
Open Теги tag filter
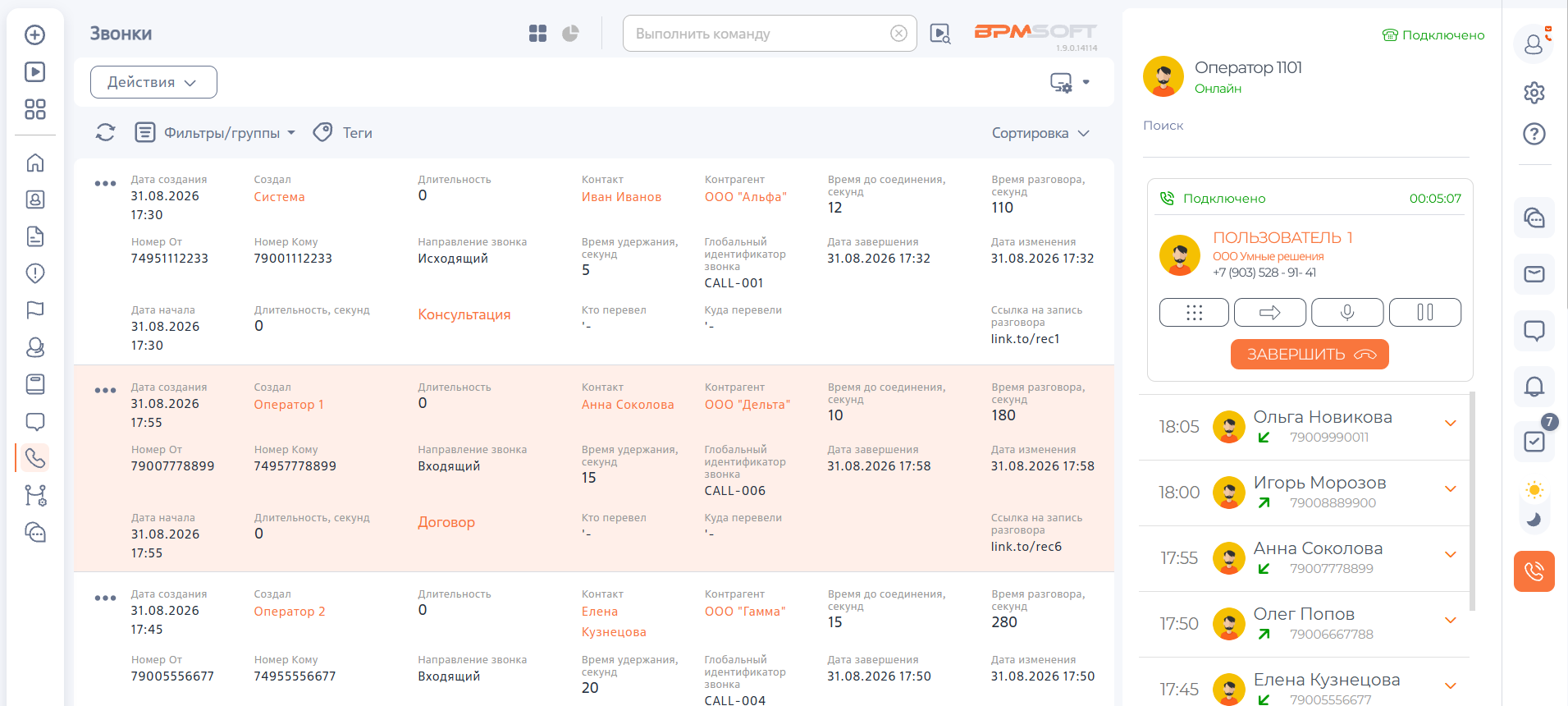pyautogui.click(x=343, y=132)
